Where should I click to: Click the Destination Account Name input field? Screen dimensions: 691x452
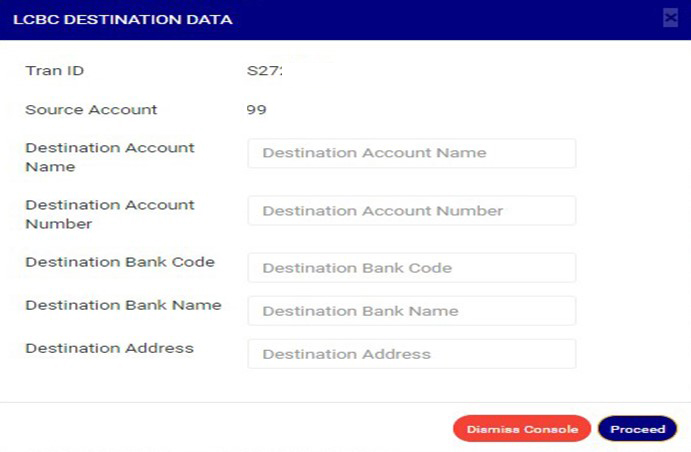pyautogui.click(x=411, y=153)
